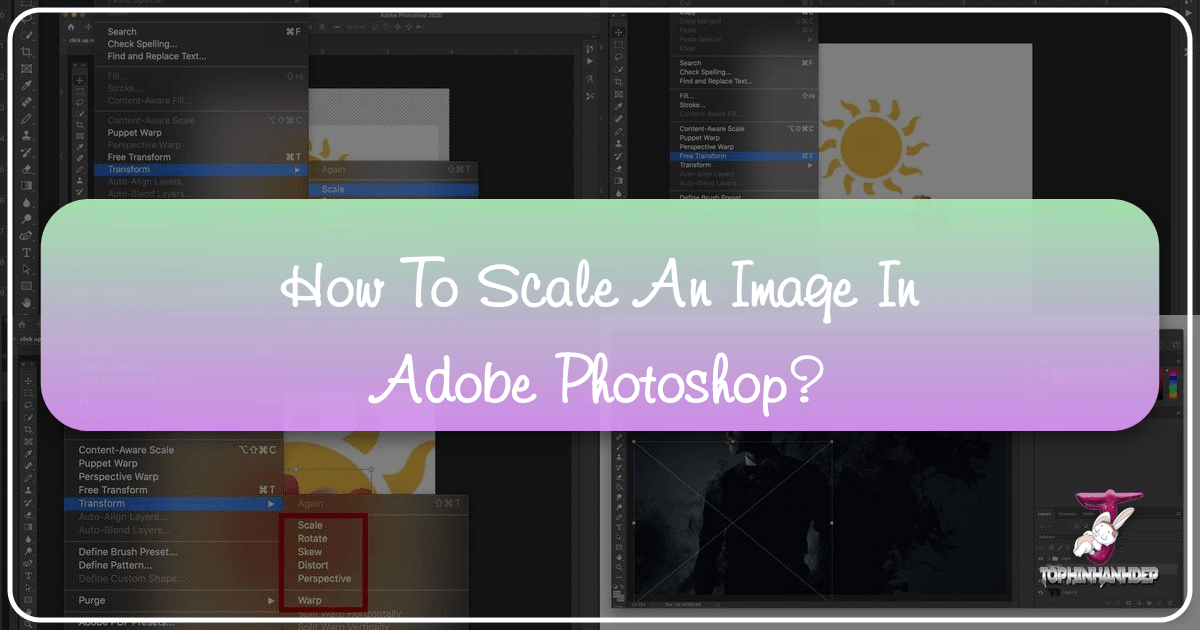This screenshot has width=1200, height=630.
Task: Select the Crop tool in top-left toolbar
Action: pyautogui.click(x=28, y=51)
